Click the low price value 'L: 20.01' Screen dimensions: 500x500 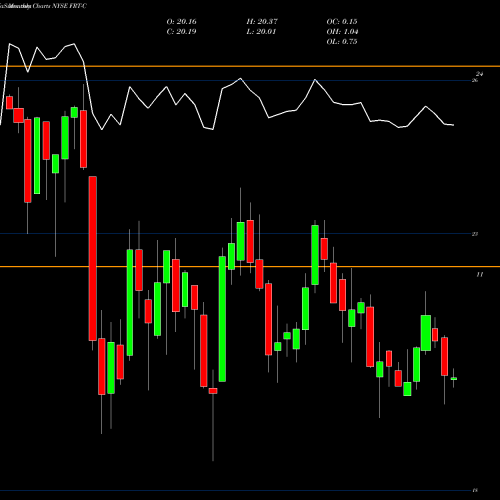click(261, 32)
